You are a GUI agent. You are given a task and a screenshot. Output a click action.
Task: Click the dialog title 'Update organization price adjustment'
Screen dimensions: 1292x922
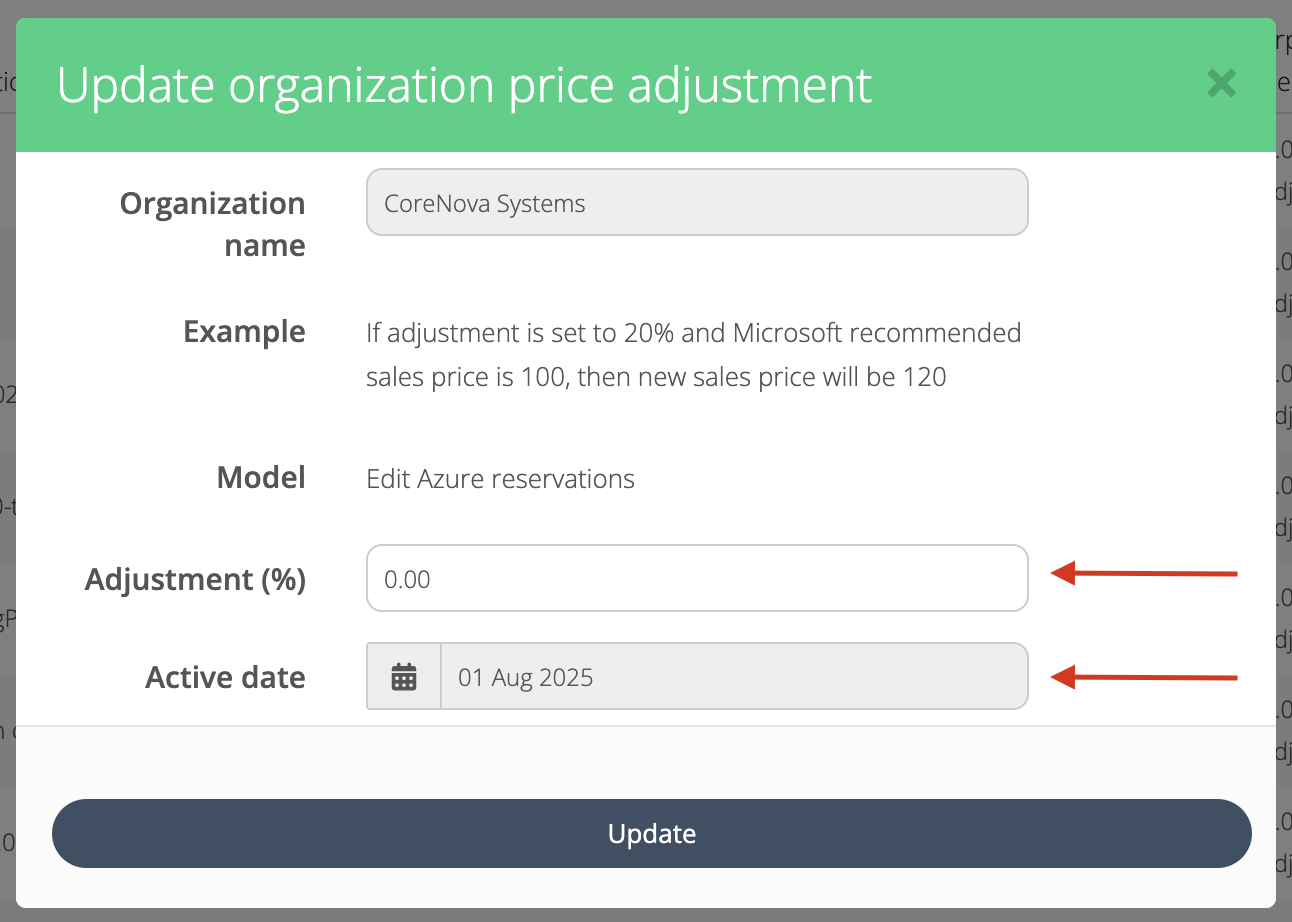point(464,85)
